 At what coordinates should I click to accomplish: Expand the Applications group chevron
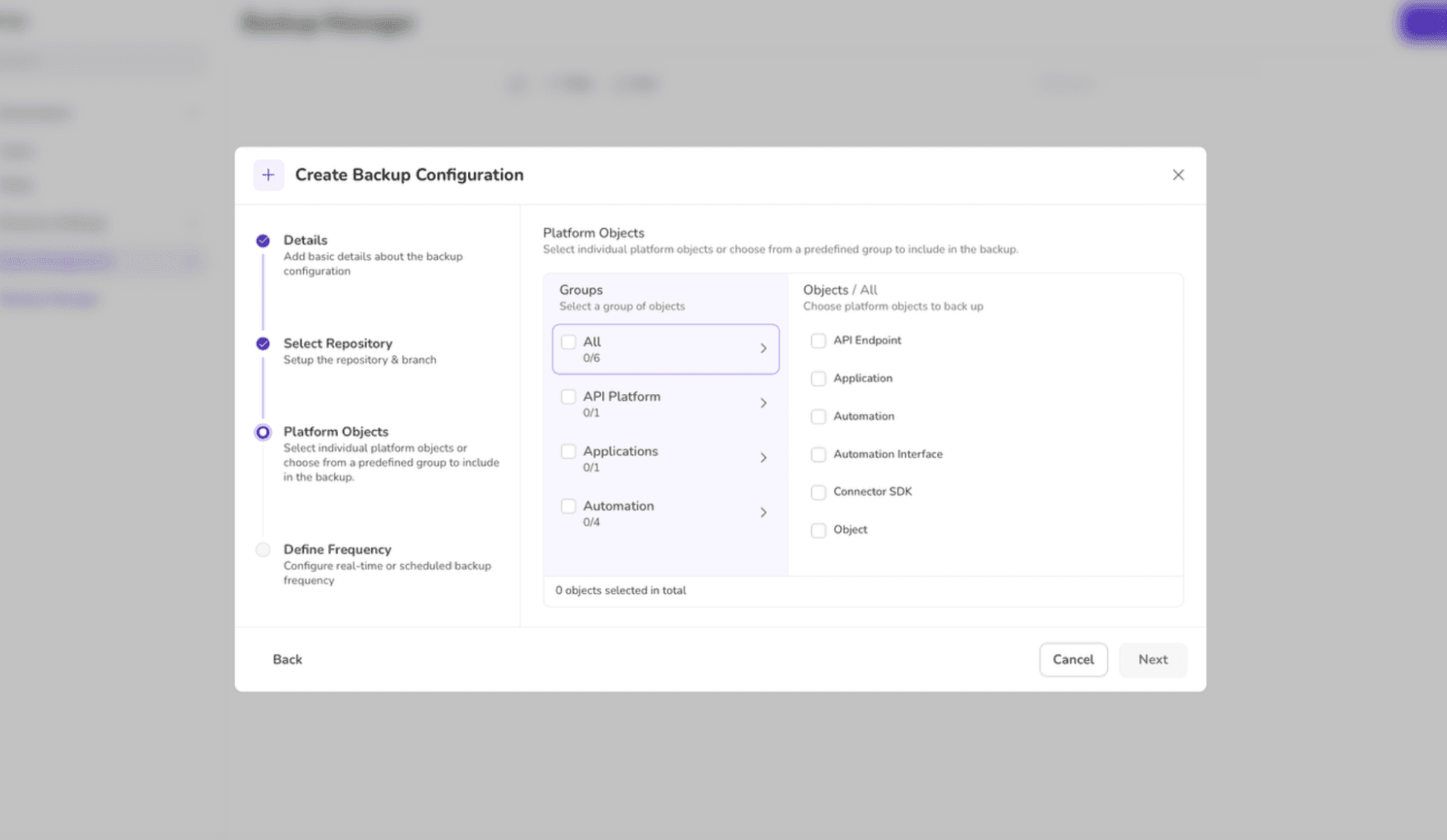(x=763, y=458)
